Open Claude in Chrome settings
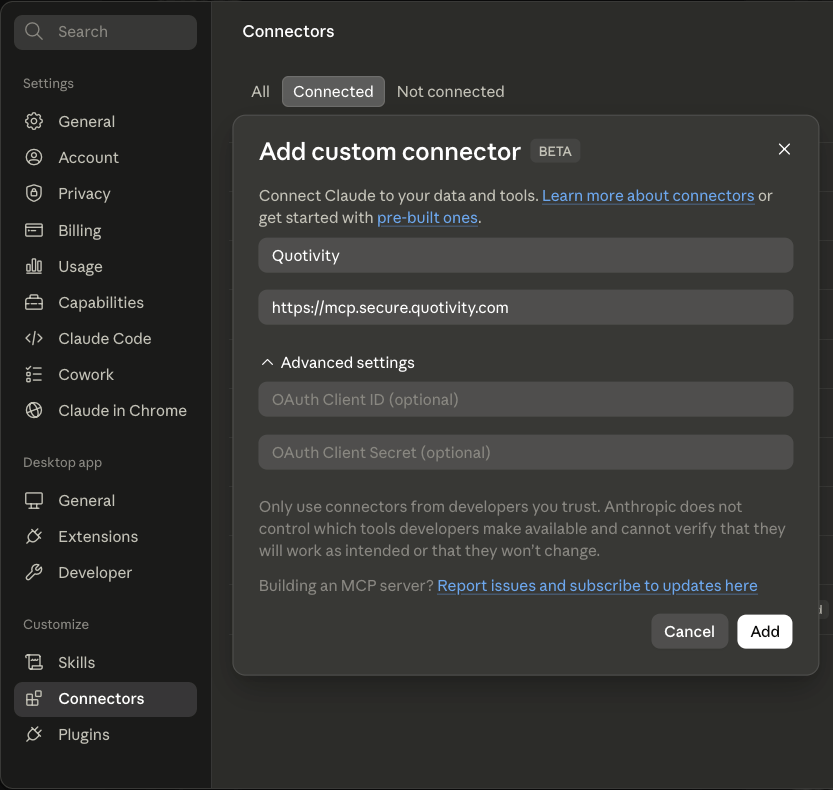The height and width of the screenshot is (790, 833). coord(105,410)
